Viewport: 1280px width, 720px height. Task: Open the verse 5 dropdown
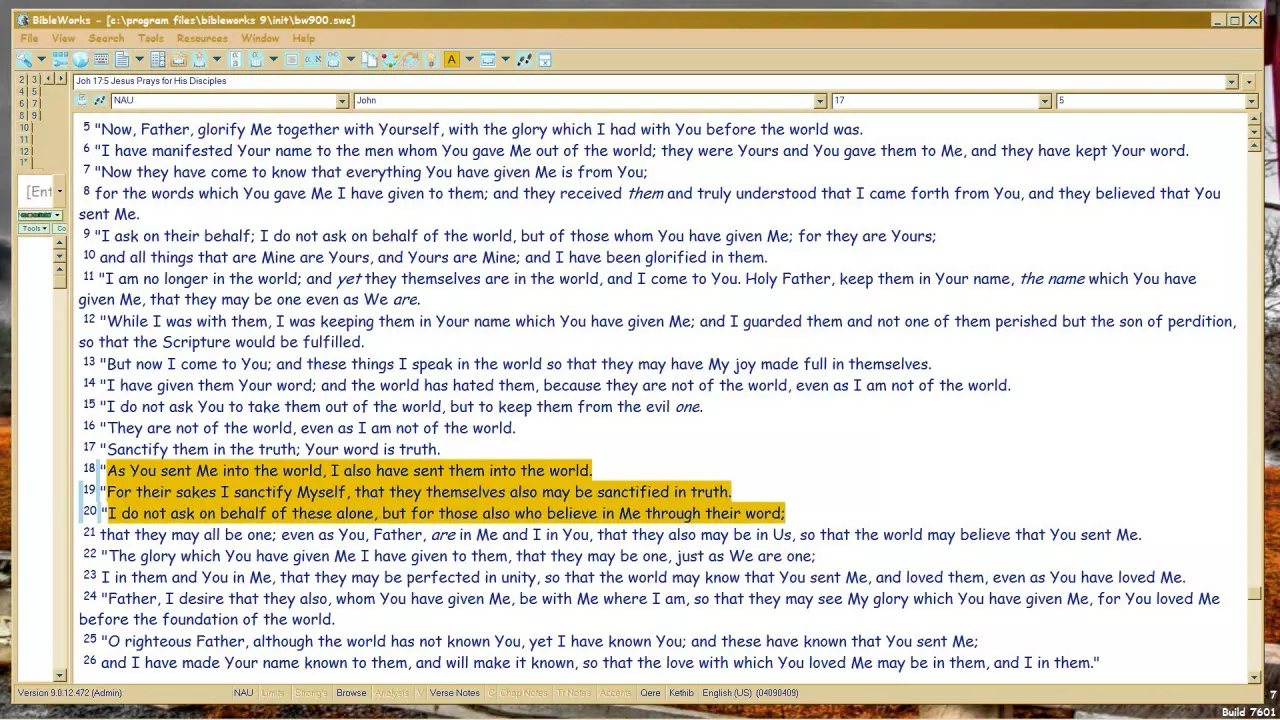coord(1251,101)
